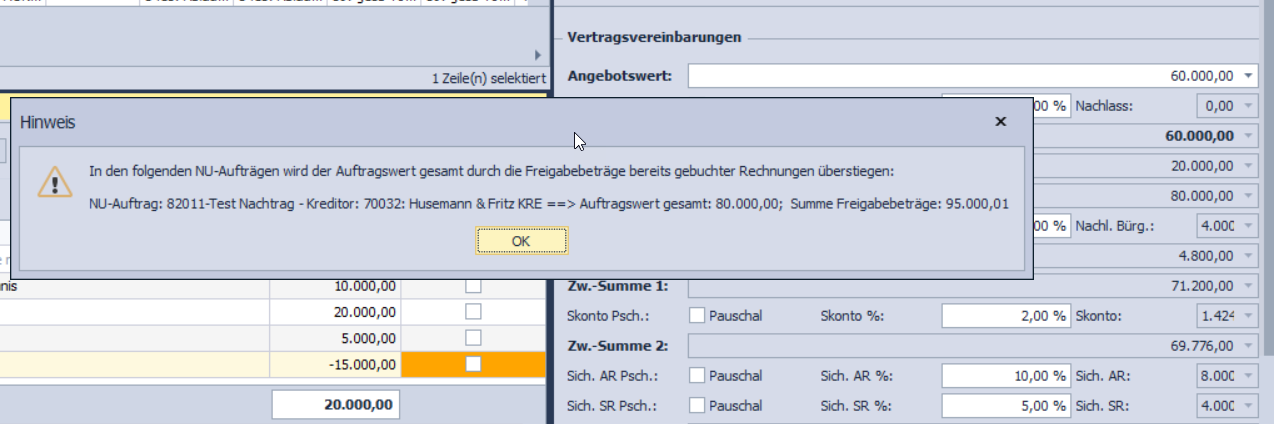Tick Pauschal checkbox for Sich. AR Psch.

698,377
